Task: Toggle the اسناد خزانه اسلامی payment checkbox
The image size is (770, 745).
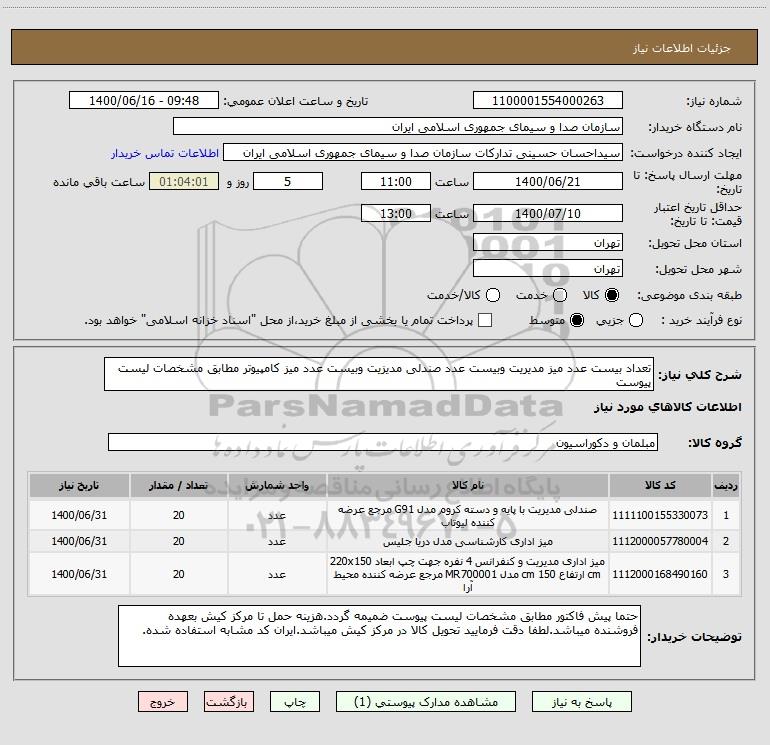Action: click(485, 320)
